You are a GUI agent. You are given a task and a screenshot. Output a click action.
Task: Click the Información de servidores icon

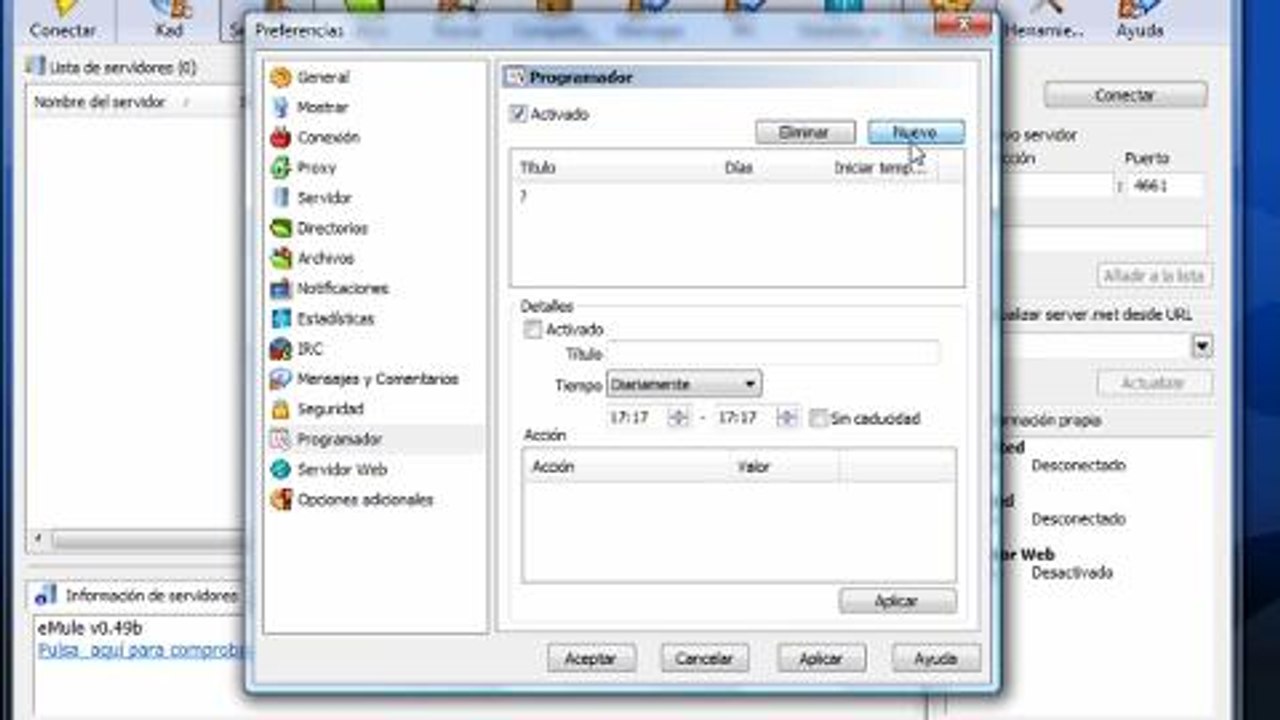(x=45, y=595)
